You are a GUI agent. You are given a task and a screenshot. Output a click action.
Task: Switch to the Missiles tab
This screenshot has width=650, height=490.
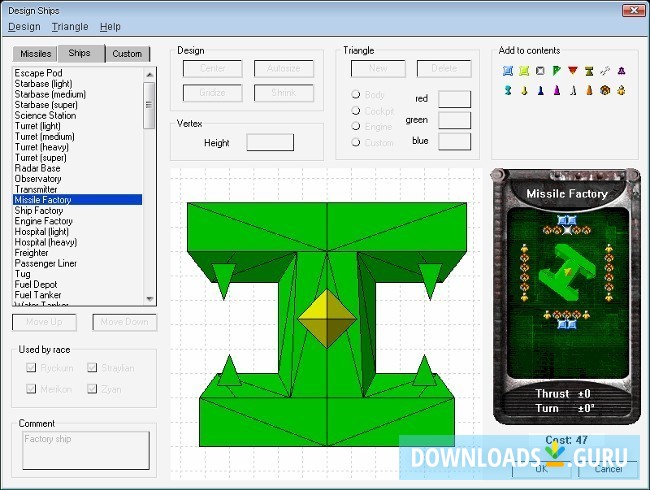click(x=36, y=54)
